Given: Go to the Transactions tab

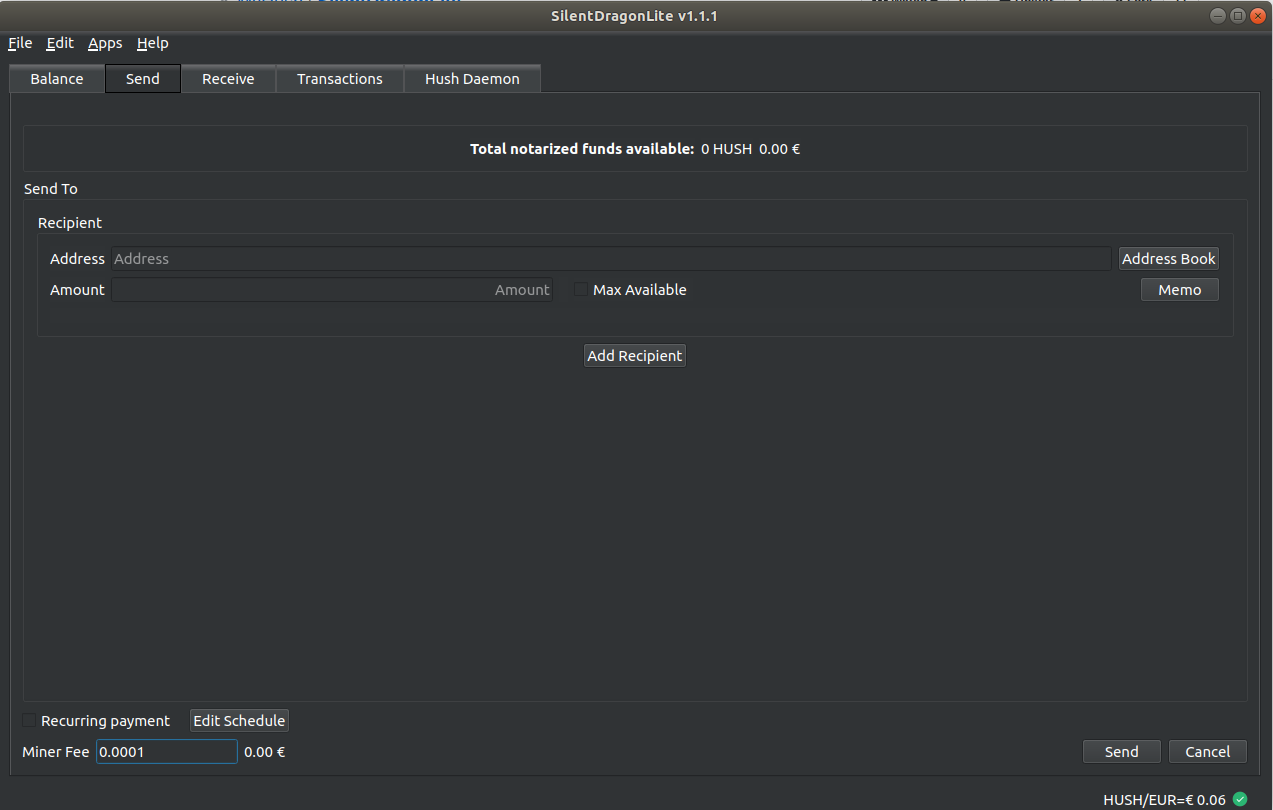Looking at the screenshot, I should 340,79.
